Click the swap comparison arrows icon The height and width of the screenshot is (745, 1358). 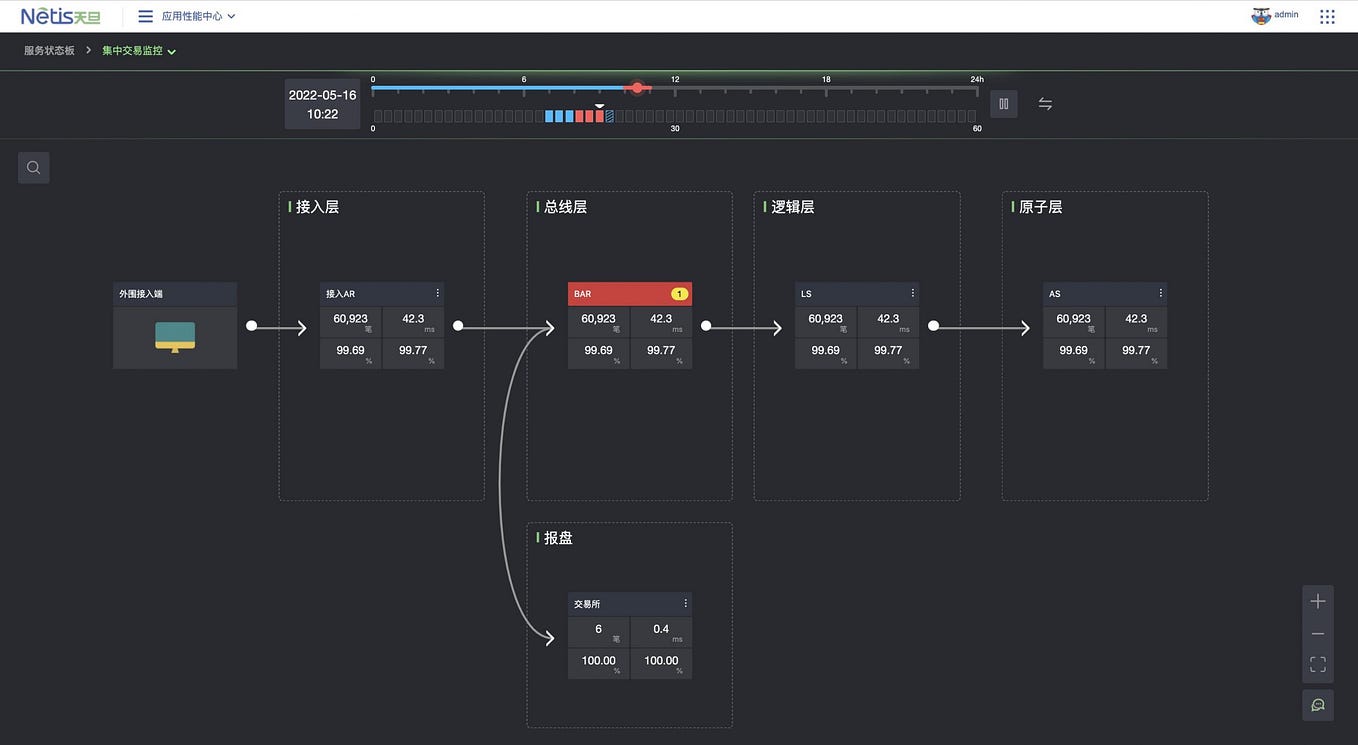(x=1044, y=103)
